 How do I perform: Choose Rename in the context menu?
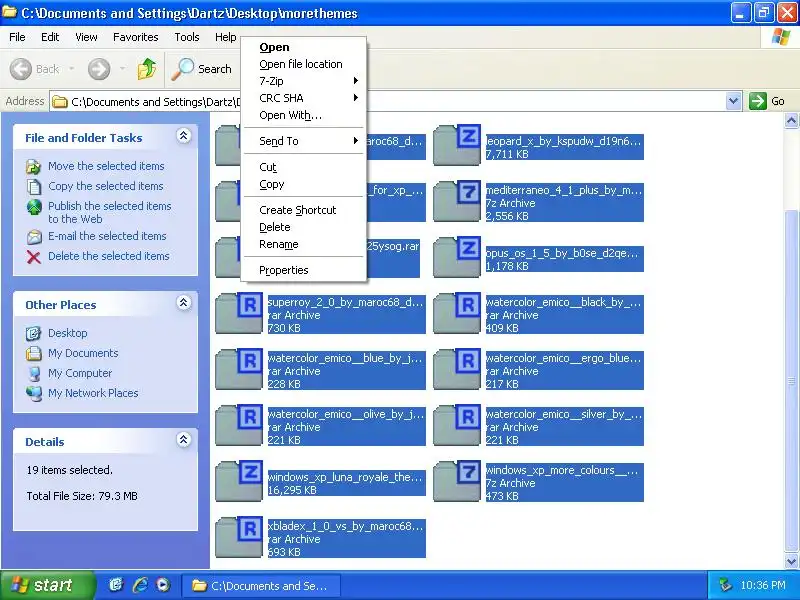coord(304,244)
